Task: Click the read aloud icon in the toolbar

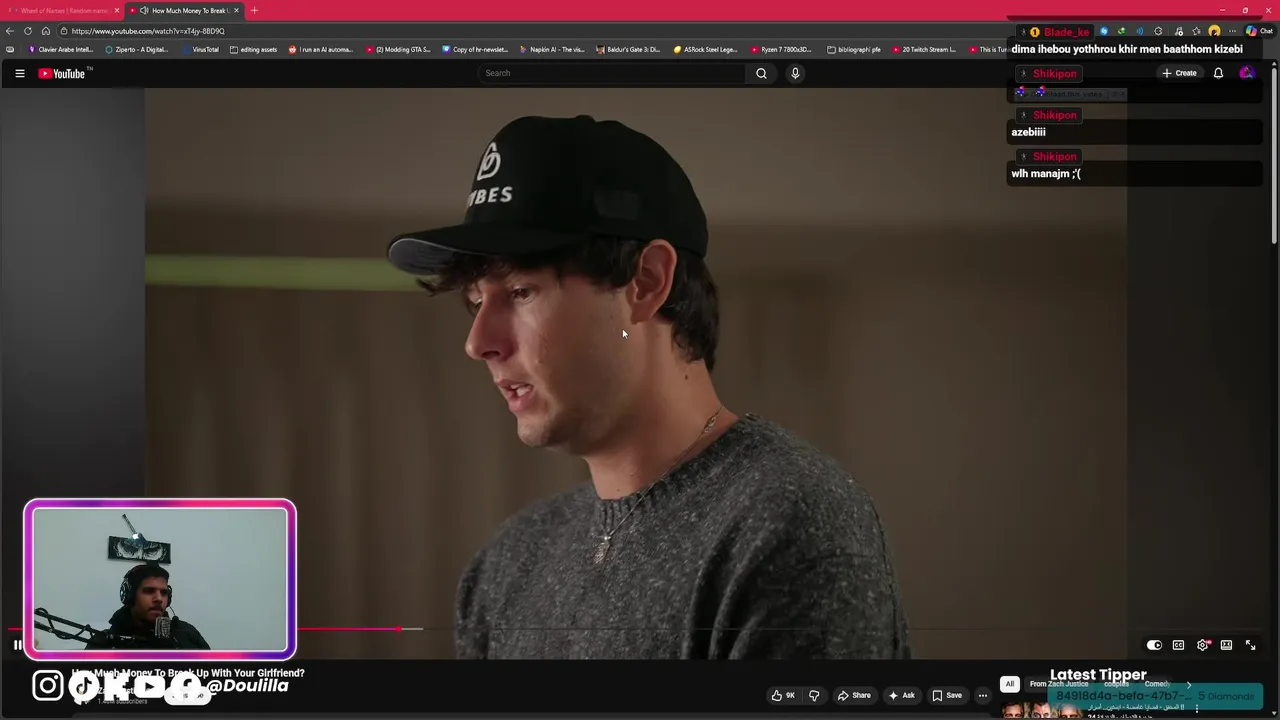Action: [x=1139, y=31]
